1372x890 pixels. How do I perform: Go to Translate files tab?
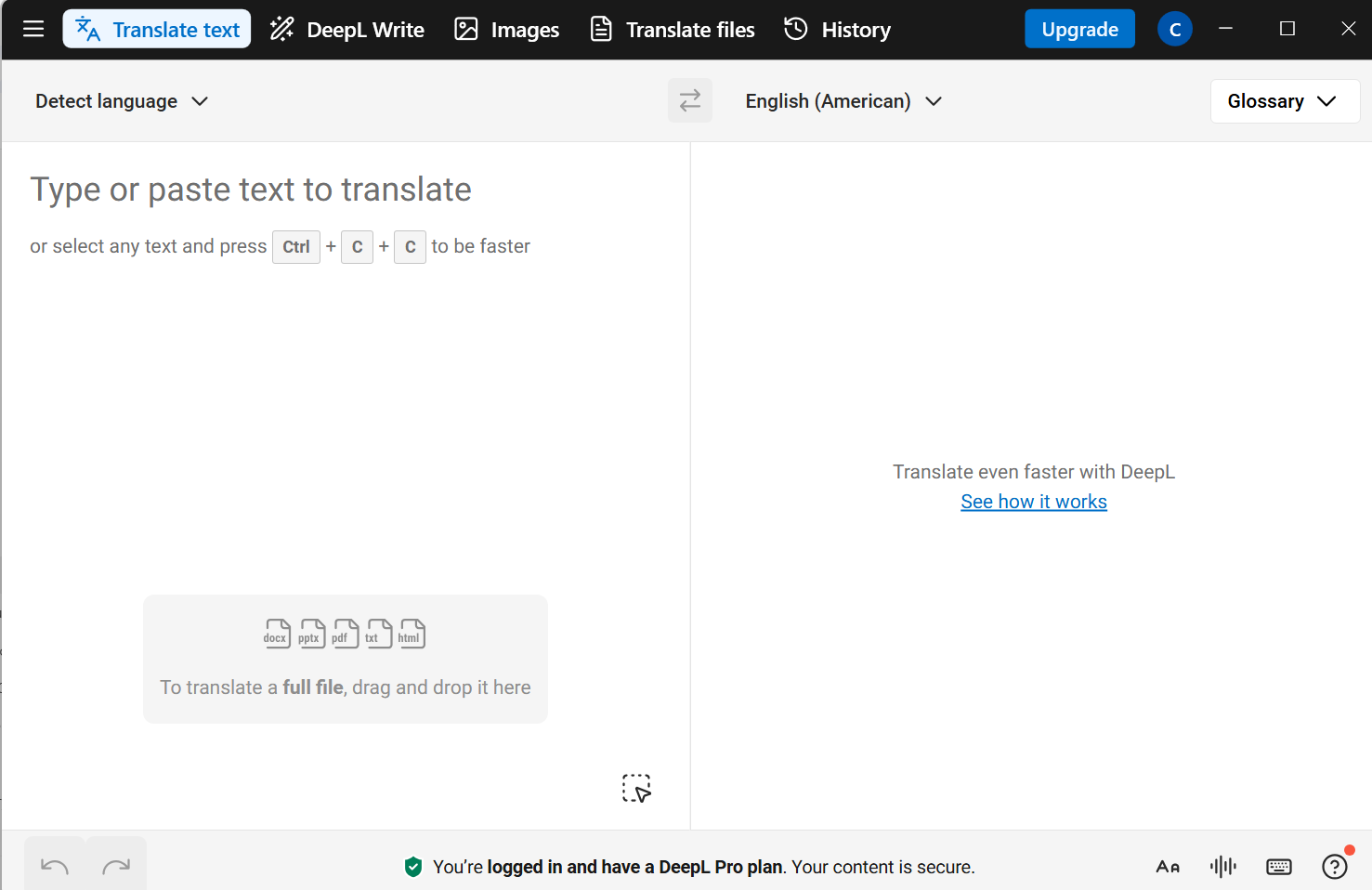click(673, 29)
